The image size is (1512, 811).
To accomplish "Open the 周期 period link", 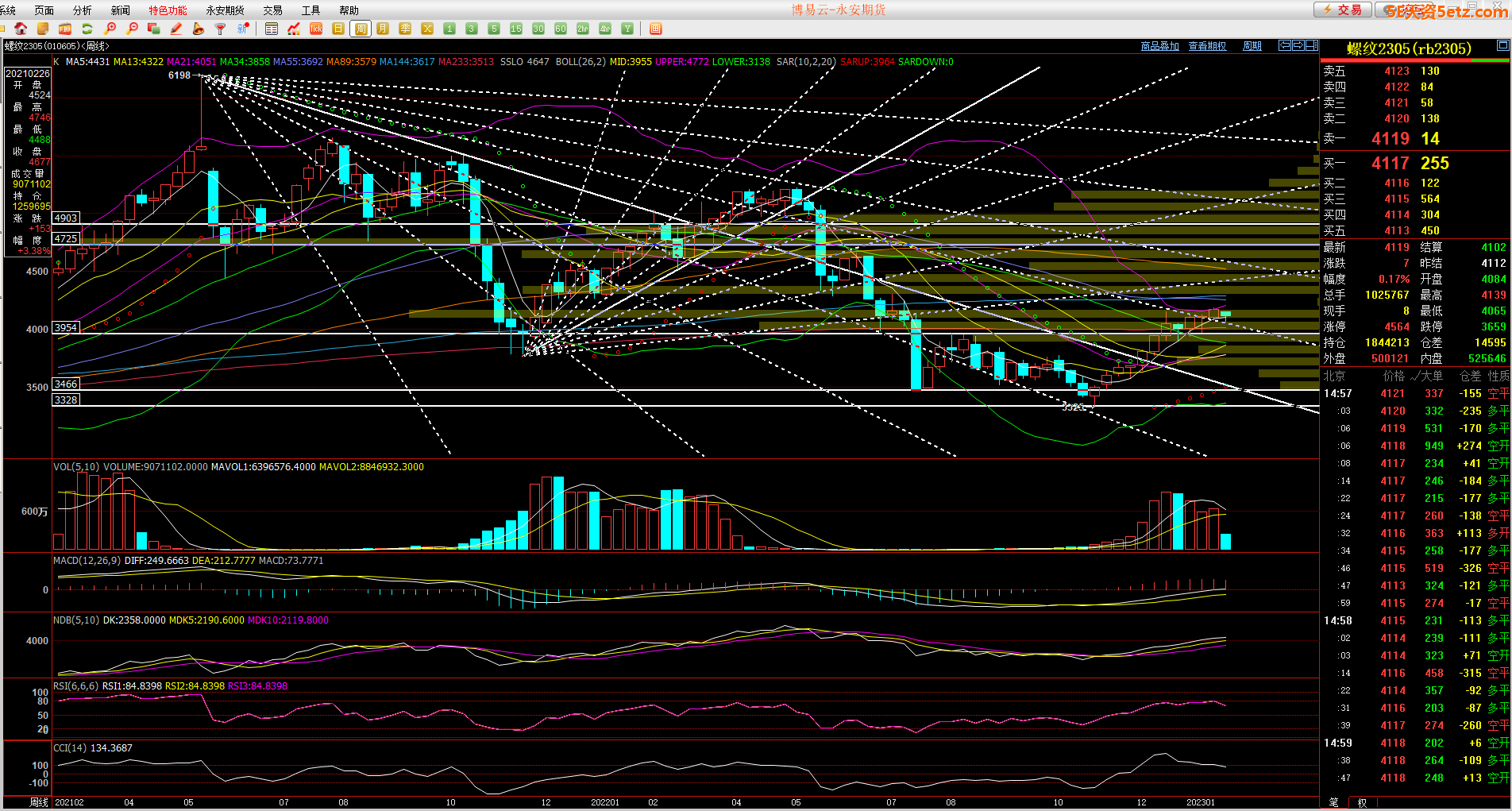I will tap(1252, 46).
